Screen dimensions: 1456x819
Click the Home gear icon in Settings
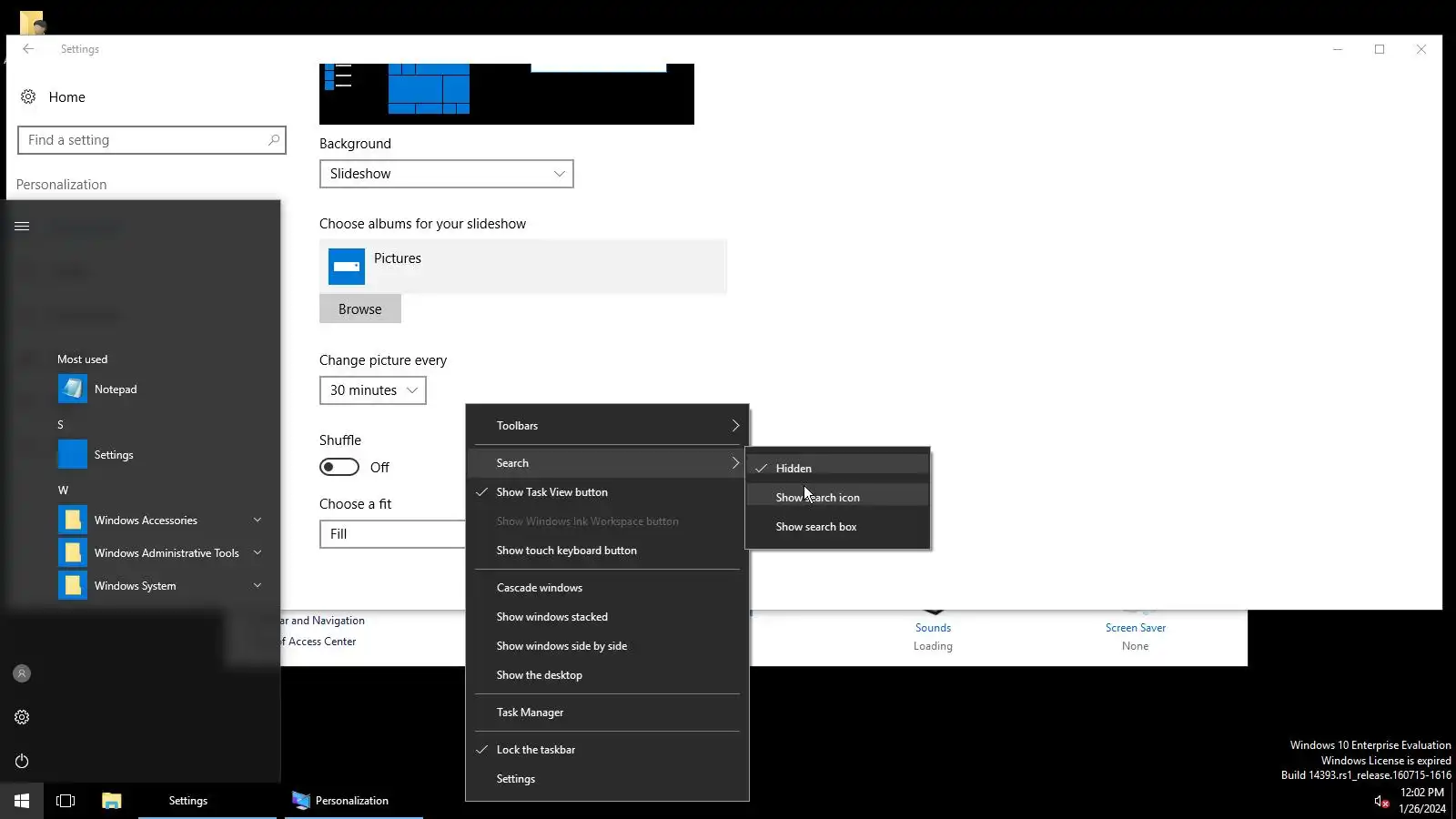(28, 96)
